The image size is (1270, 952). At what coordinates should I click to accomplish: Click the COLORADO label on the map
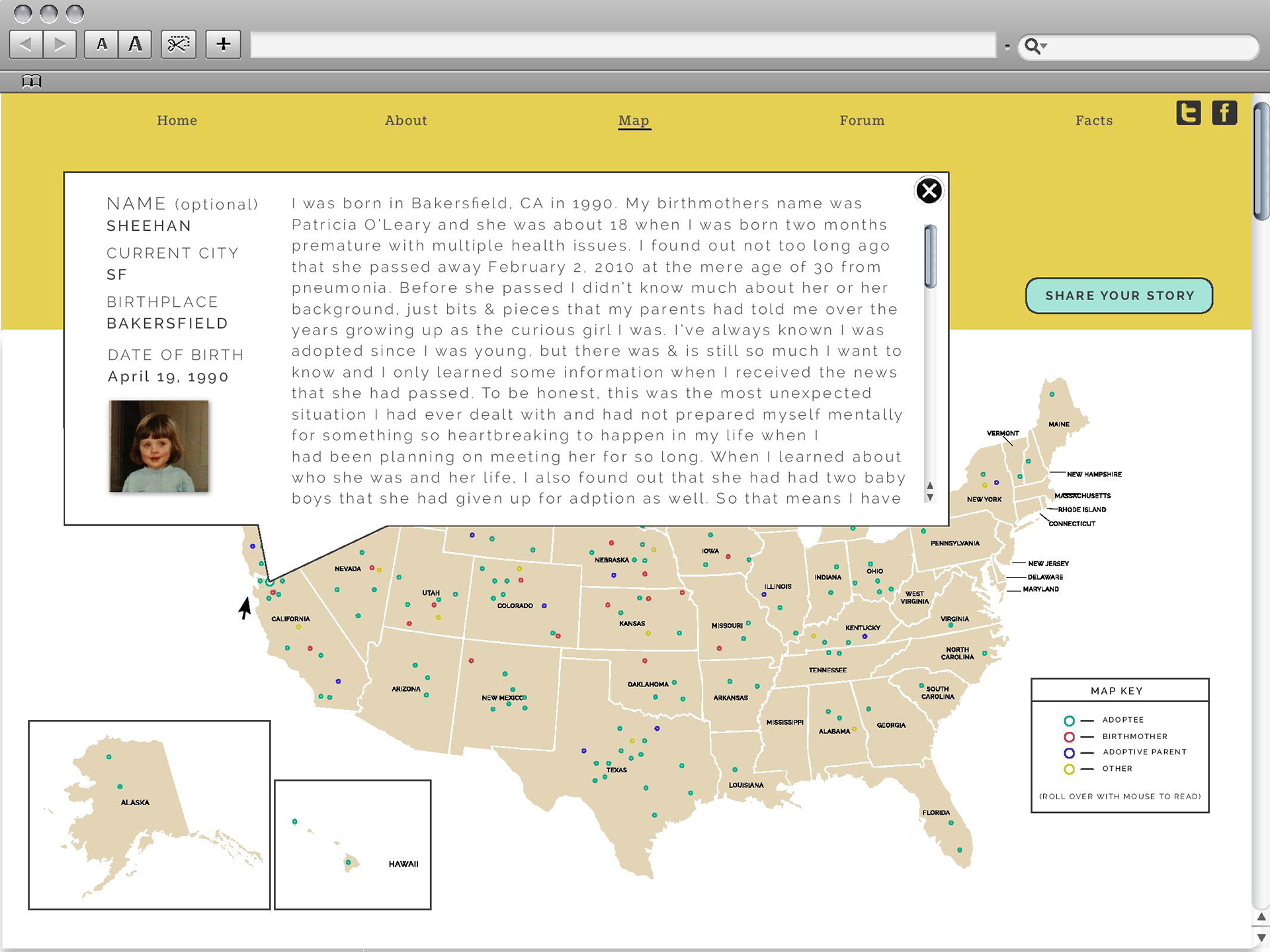pyautogui.click(x=515, y=606)
